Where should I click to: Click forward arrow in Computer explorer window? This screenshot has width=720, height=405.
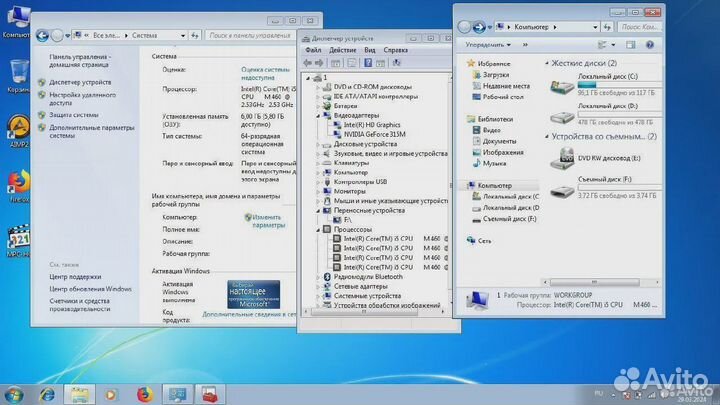478,27
